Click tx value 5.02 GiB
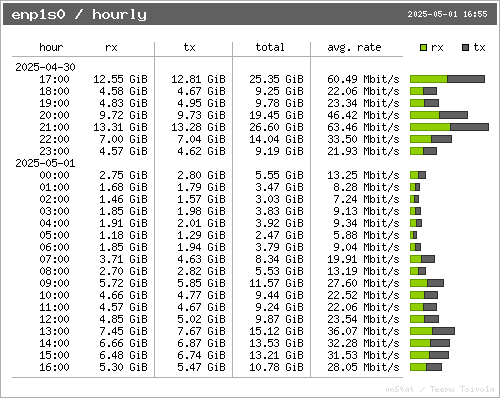500x398 pixels. coord(201,319)
